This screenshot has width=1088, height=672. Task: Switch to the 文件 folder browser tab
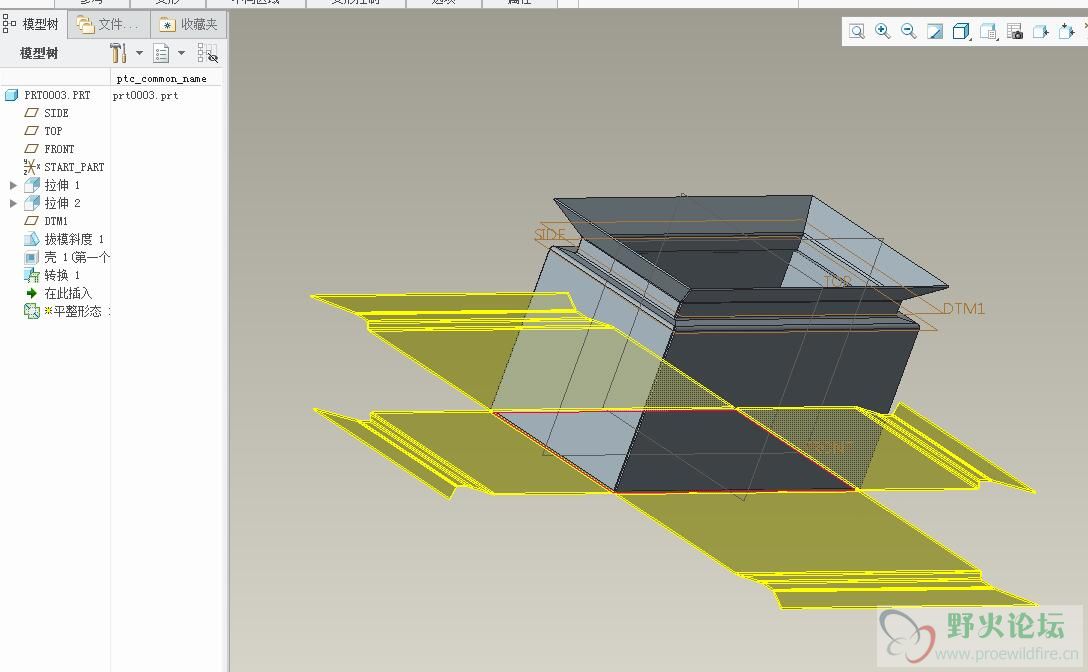[109, 25]
